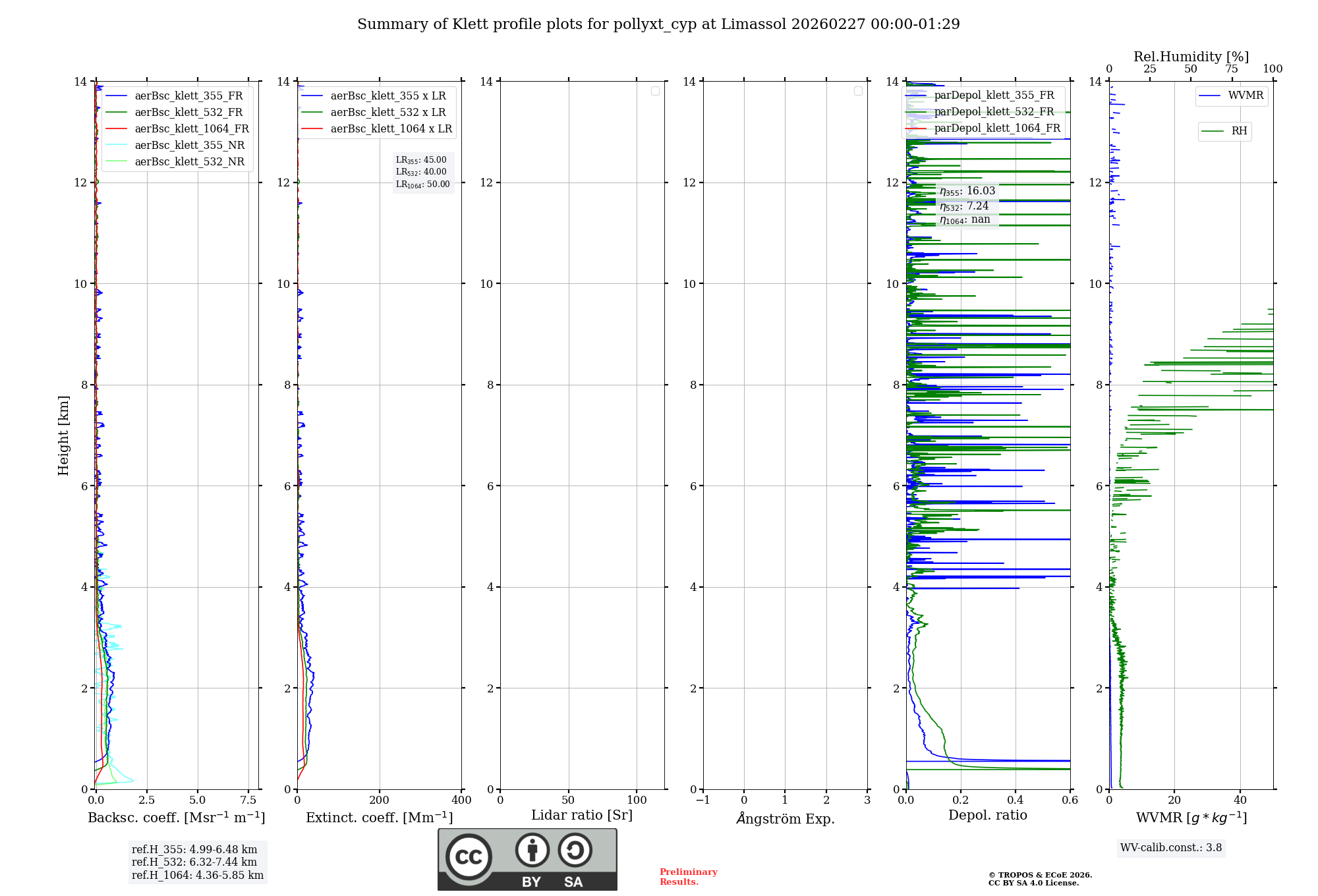The height and width of the screenshot is (896, 1318).
Task: Click parDepol_klett_532_FR legend label
Action: [x=994, y=112]
